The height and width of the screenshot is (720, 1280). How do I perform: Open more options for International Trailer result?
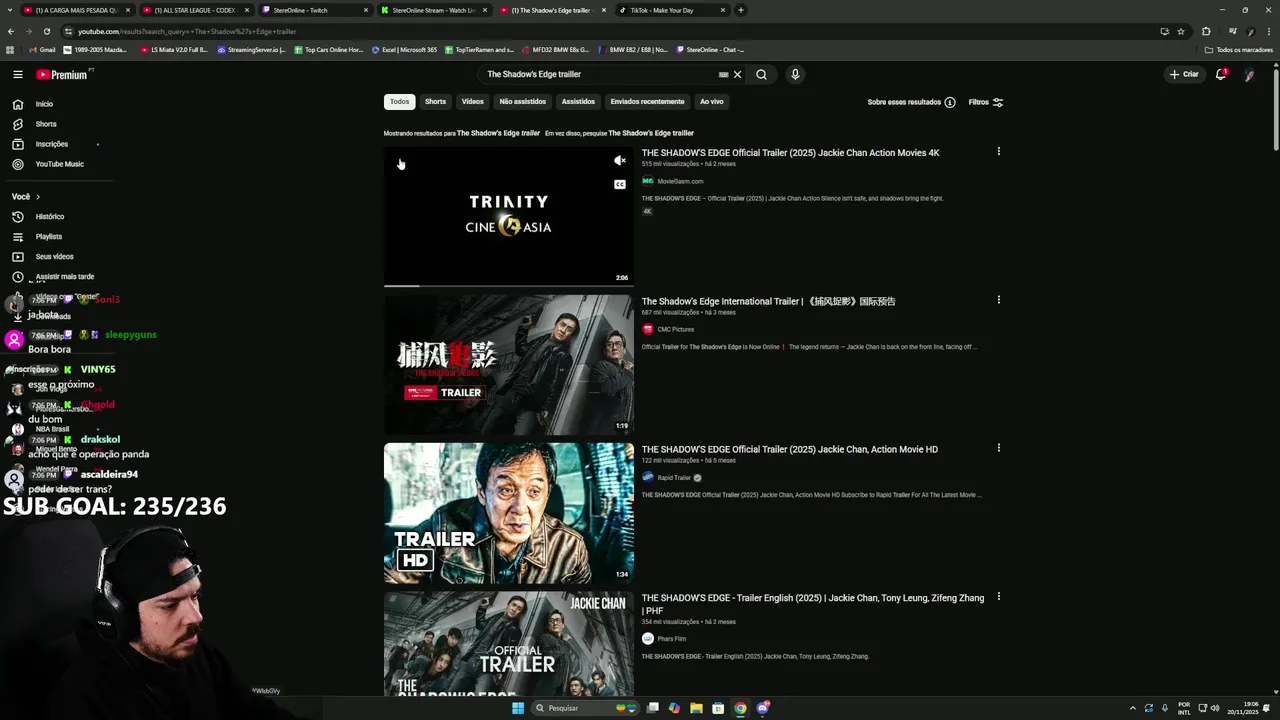coord(998,300)
